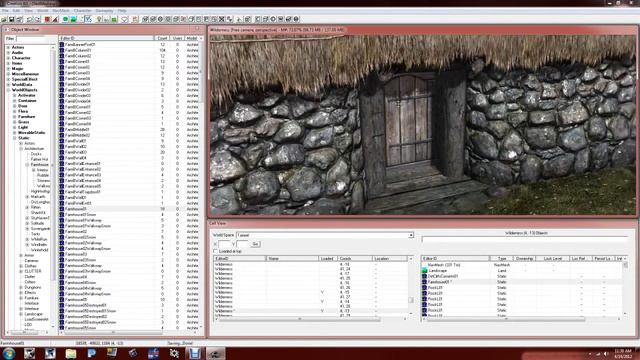Toggle the Loaded at top checkbox
Viewport: 640px width, 360px height.
216,251
